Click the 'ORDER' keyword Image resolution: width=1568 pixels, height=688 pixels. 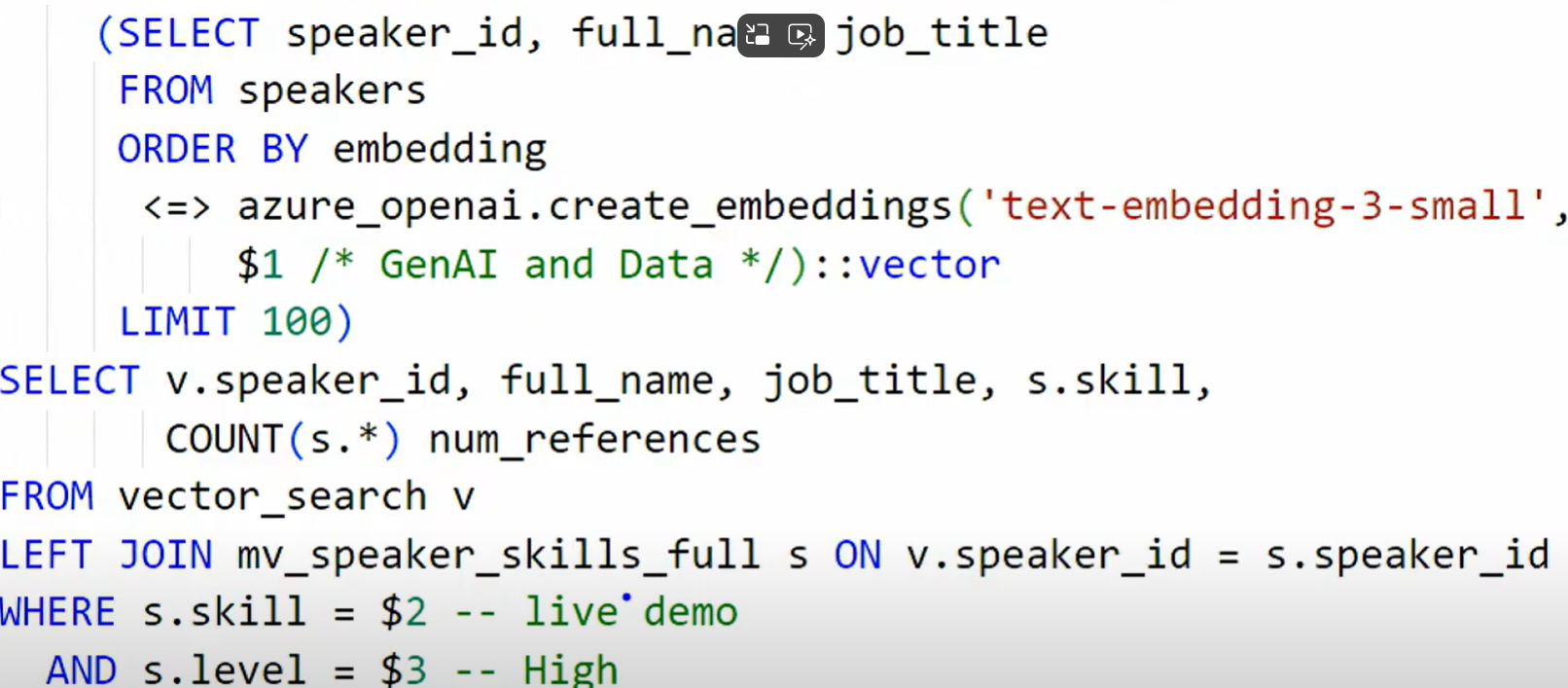coord(177,149)
